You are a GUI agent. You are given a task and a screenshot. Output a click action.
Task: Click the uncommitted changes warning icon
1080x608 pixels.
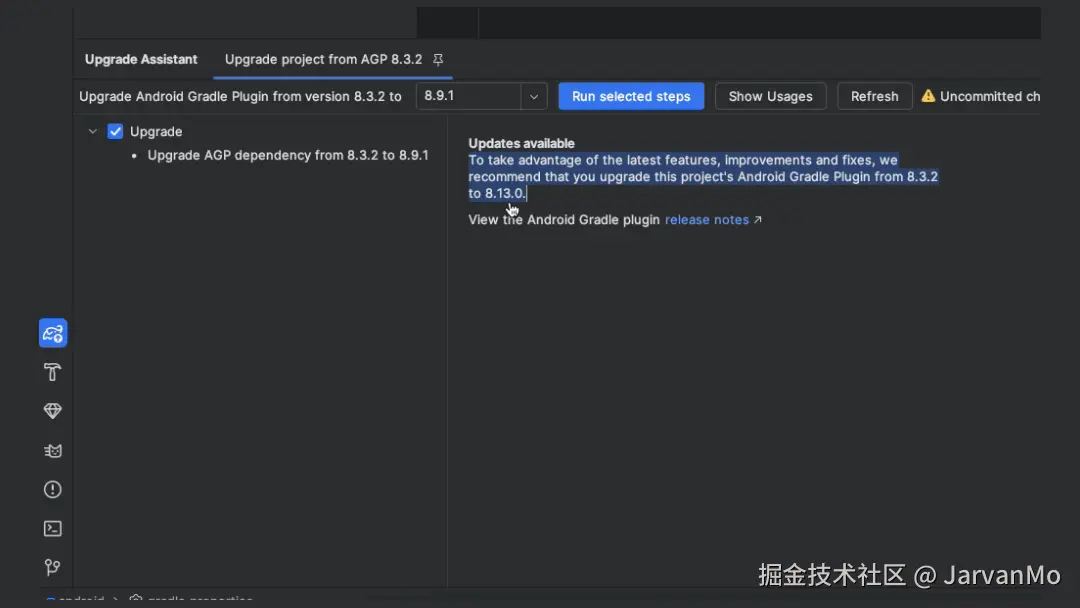pyautogui.click(x=928, y=96)
